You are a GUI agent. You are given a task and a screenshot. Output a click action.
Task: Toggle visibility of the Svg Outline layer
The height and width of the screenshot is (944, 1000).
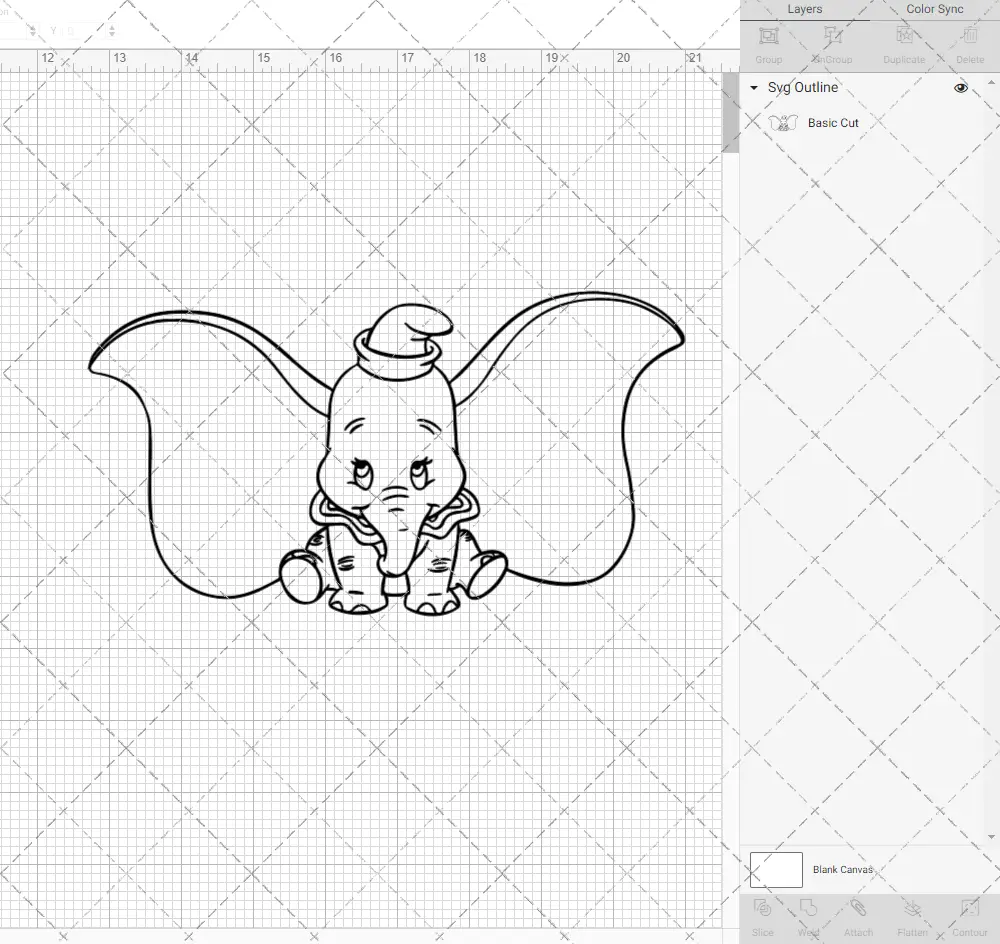click(960, 88)
